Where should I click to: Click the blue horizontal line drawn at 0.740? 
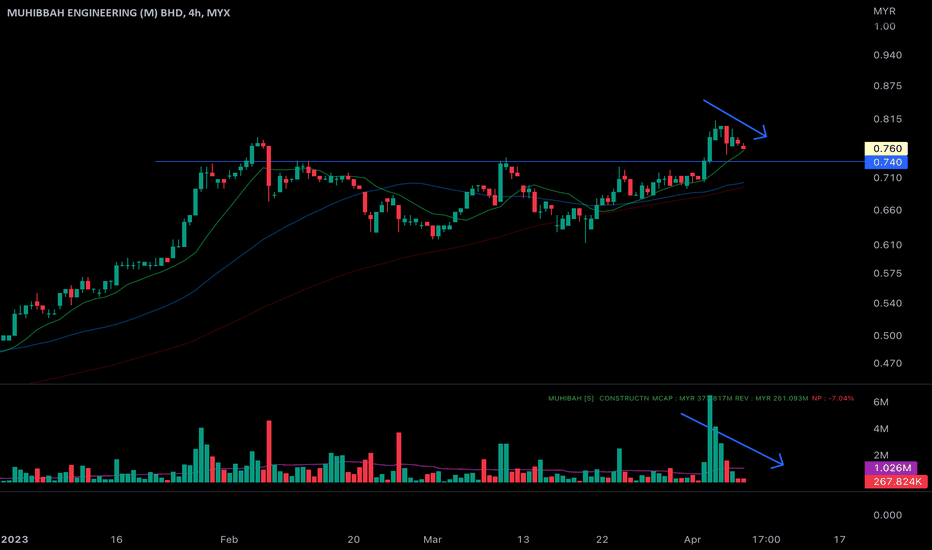tap(509, 162)
